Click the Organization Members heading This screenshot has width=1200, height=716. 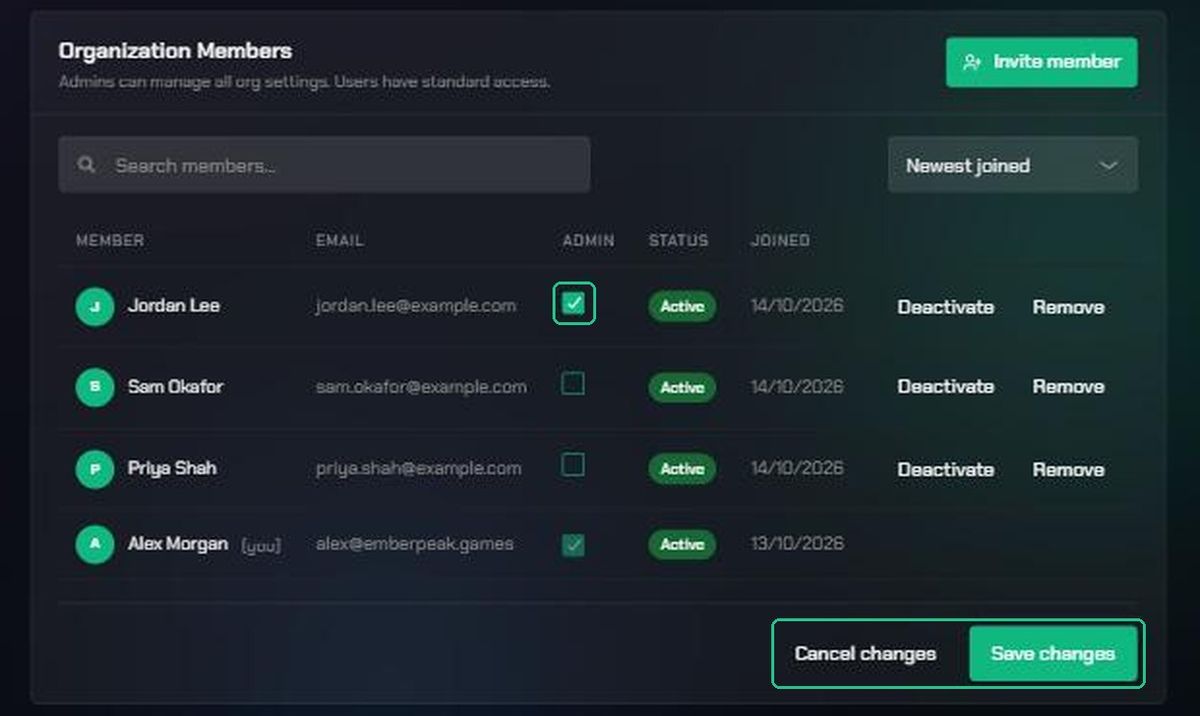click(x=175, y=51)
